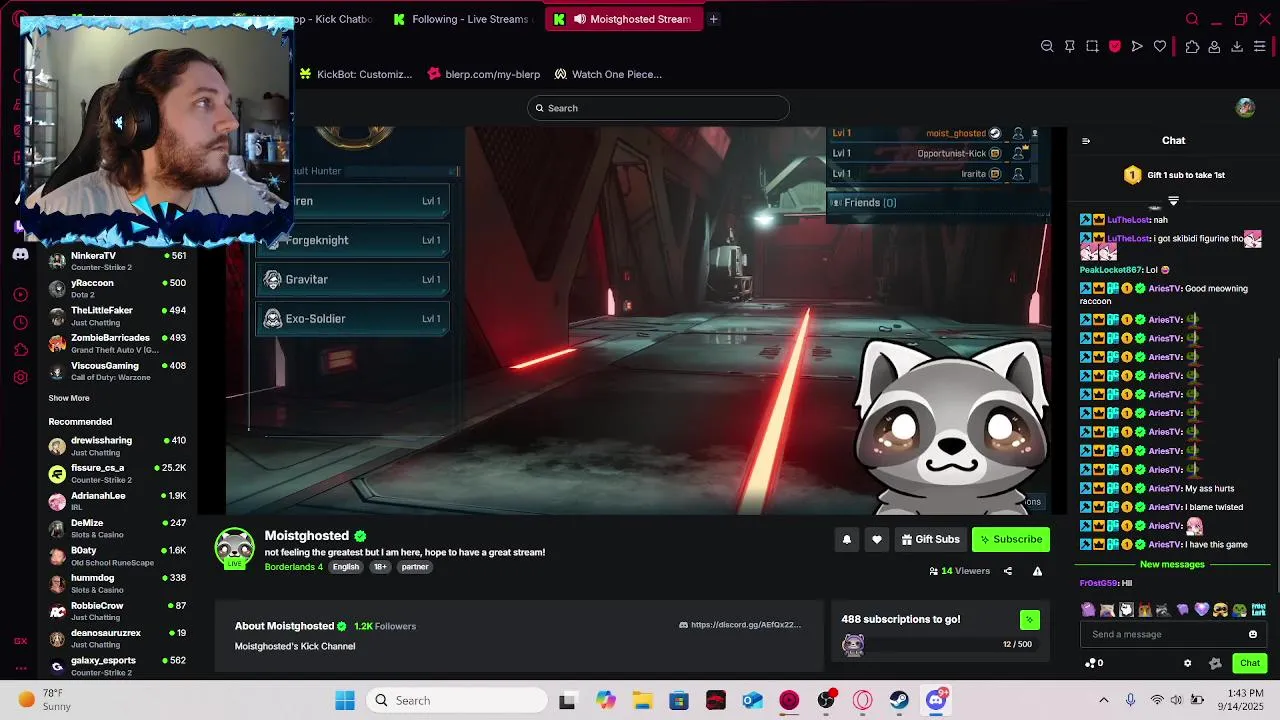Show hidden system tray icons chevron

point(1103,700)
